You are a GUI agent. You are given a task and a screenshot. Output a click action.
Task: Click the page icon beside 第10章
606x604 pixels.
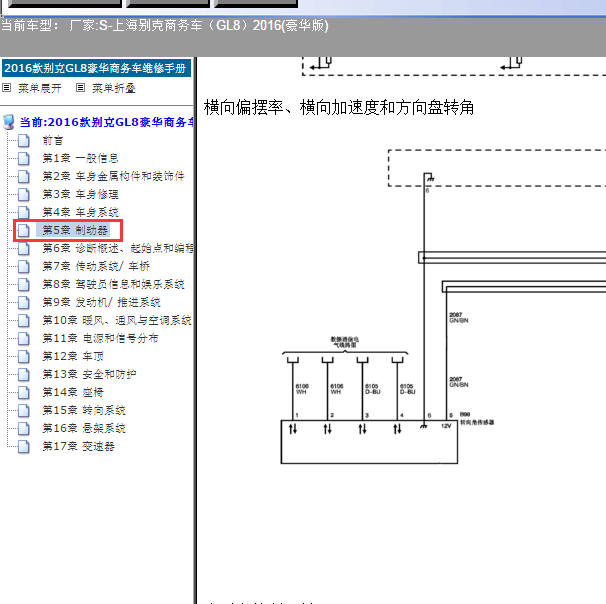tap(24, 321)
